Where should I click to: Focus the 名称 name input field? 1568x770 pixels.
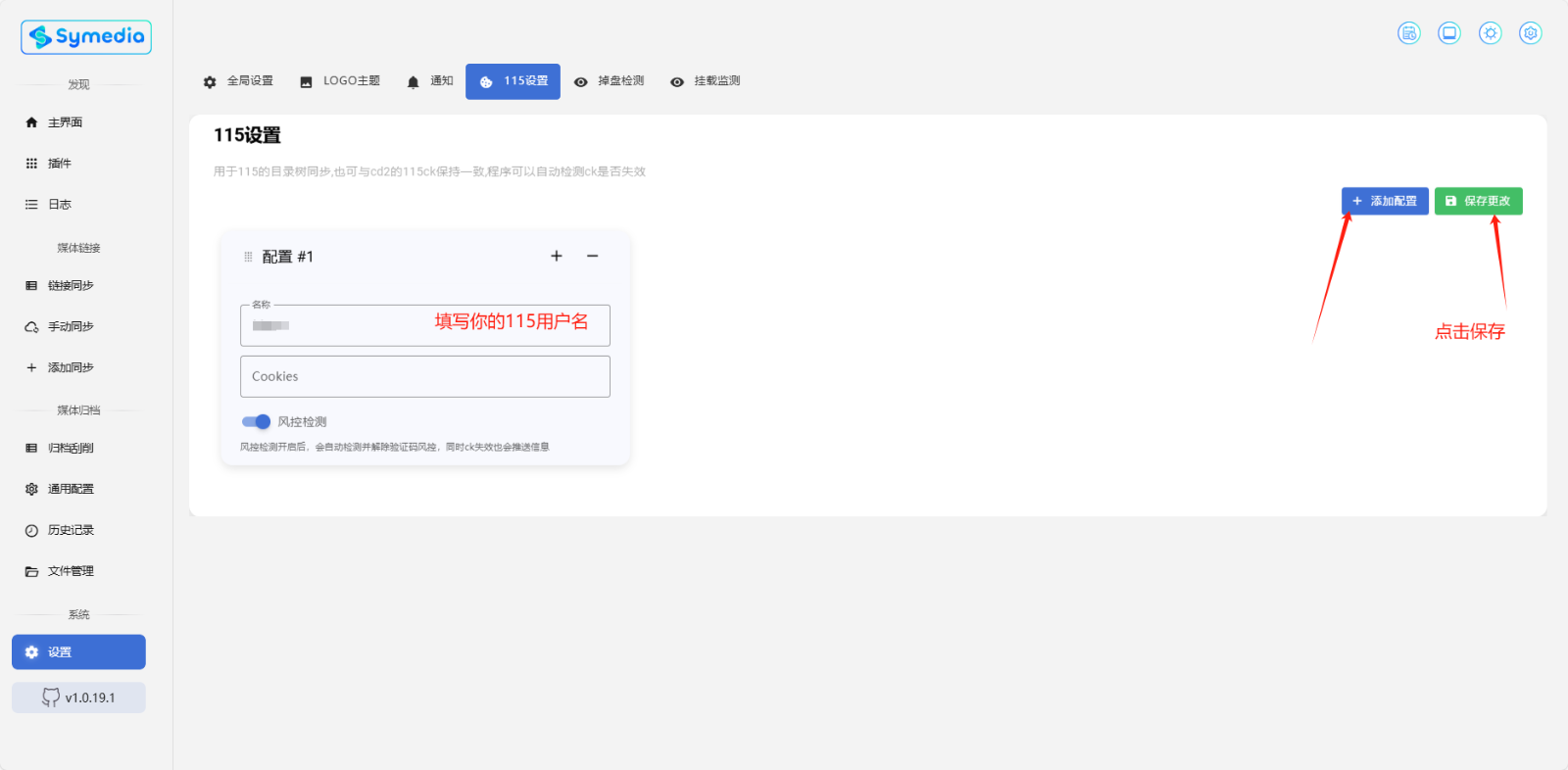[x=425, y=325]
